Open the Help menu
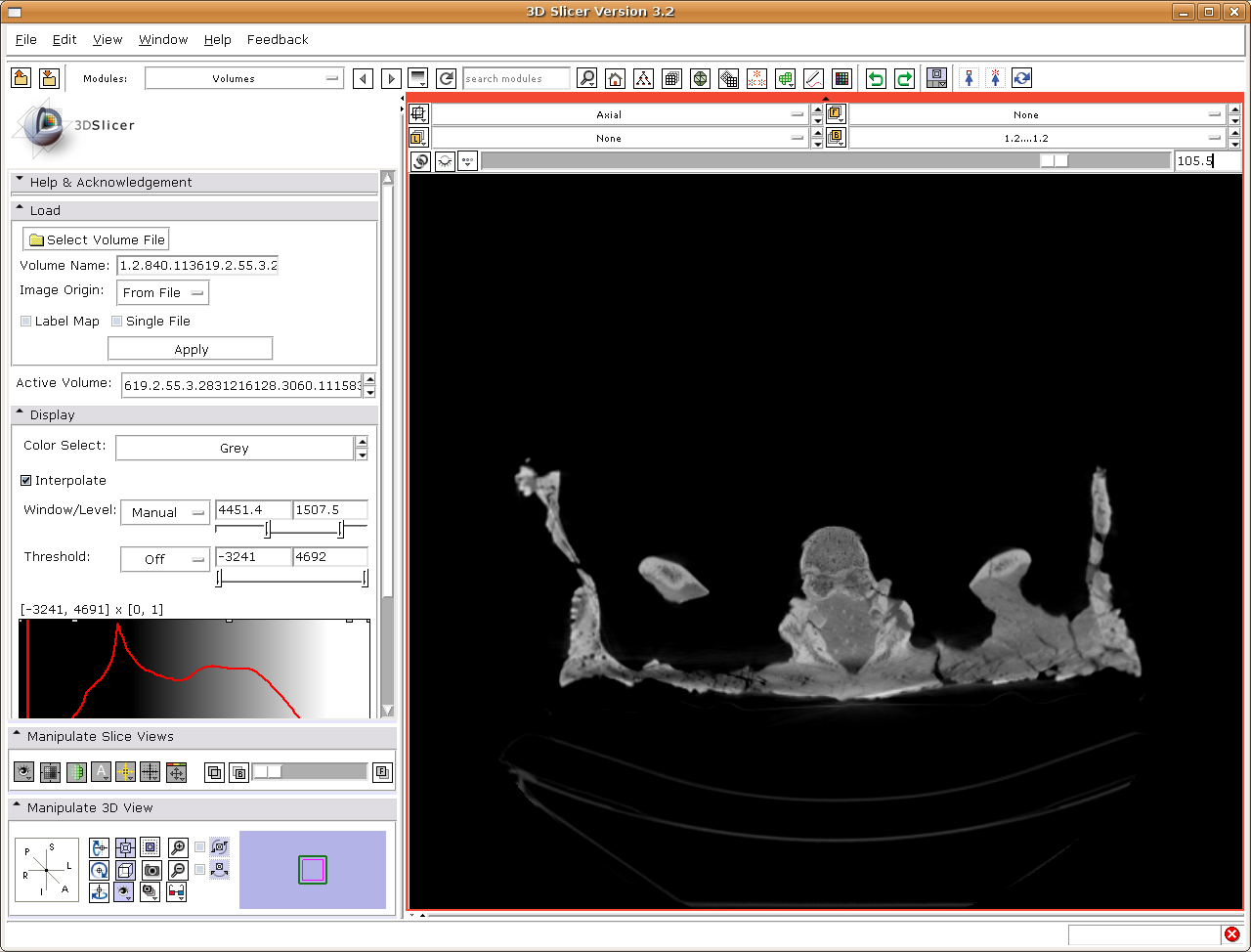Image resolution: width=1251 pixels, height=952 pixels. (x=218, y=39)
